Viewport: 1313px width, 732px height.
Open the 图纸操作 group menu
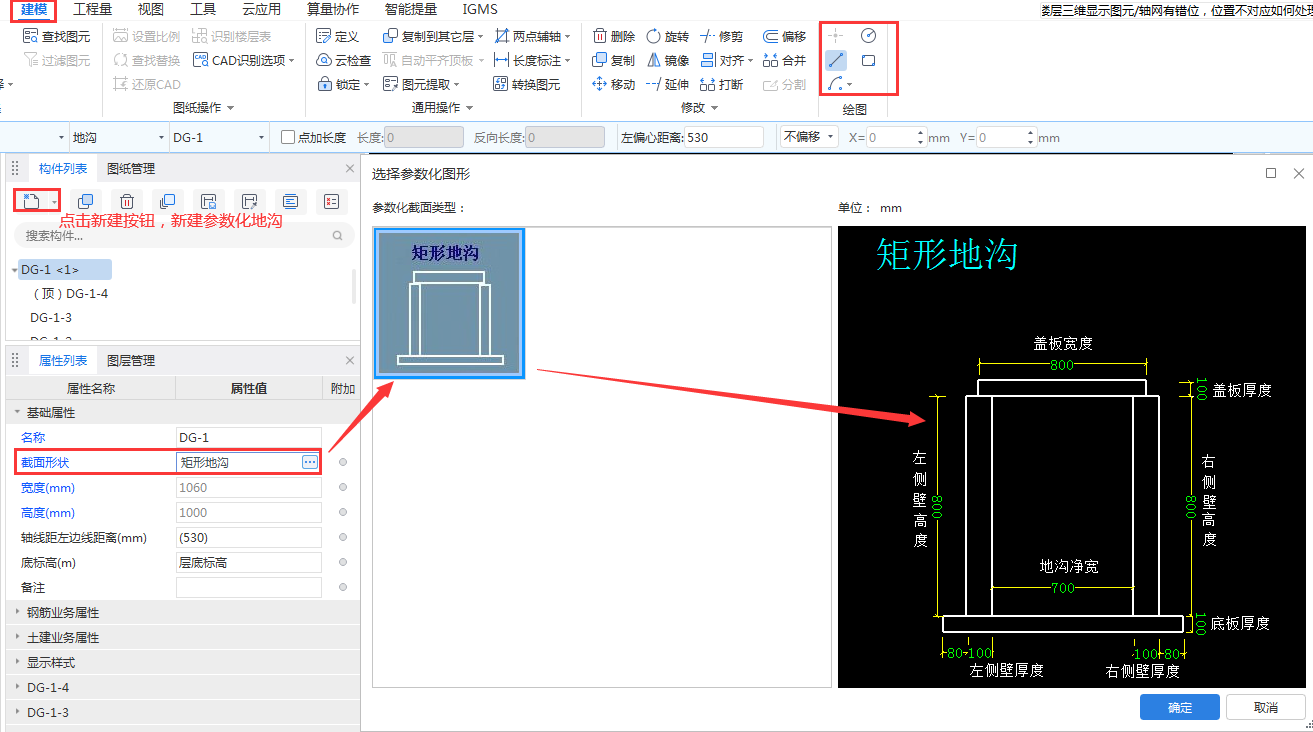(203, 107)
